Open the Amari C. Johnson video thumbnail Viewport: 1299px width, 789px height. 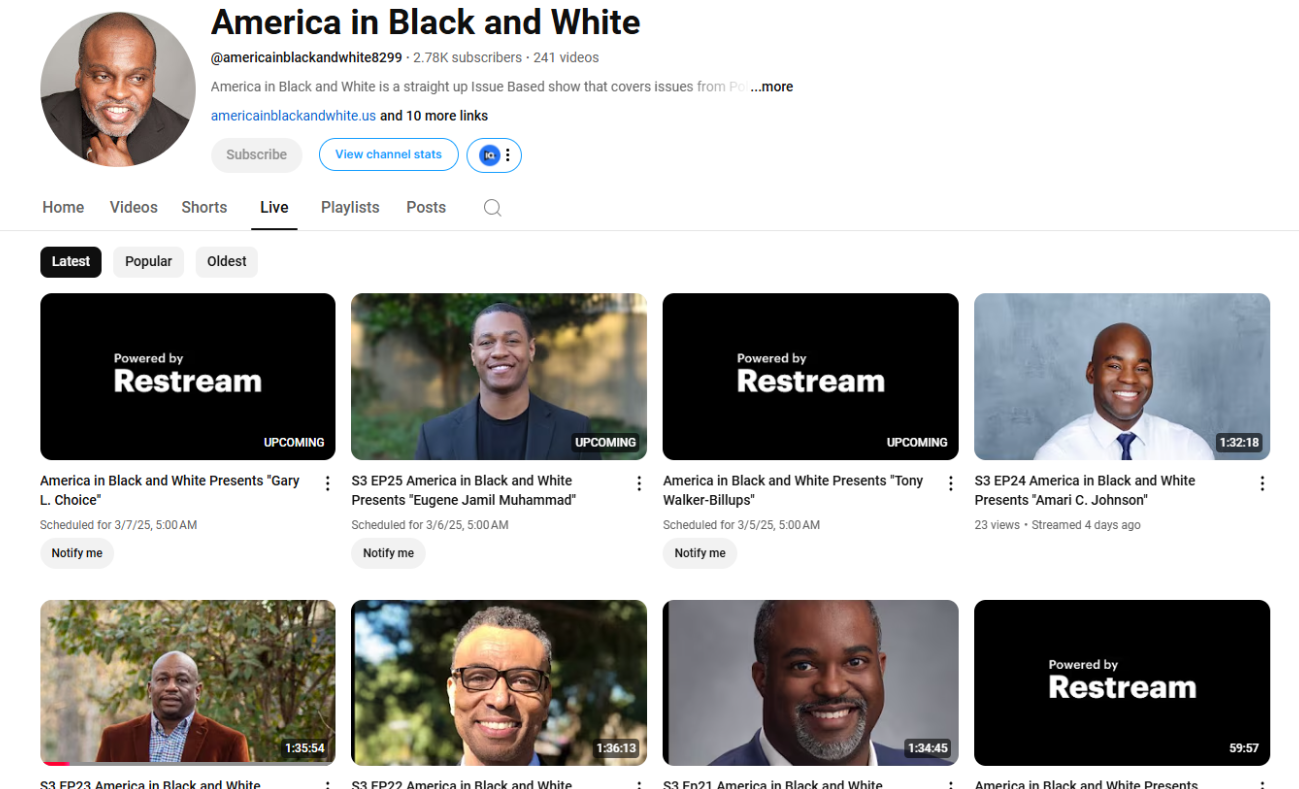[1121, 376]
